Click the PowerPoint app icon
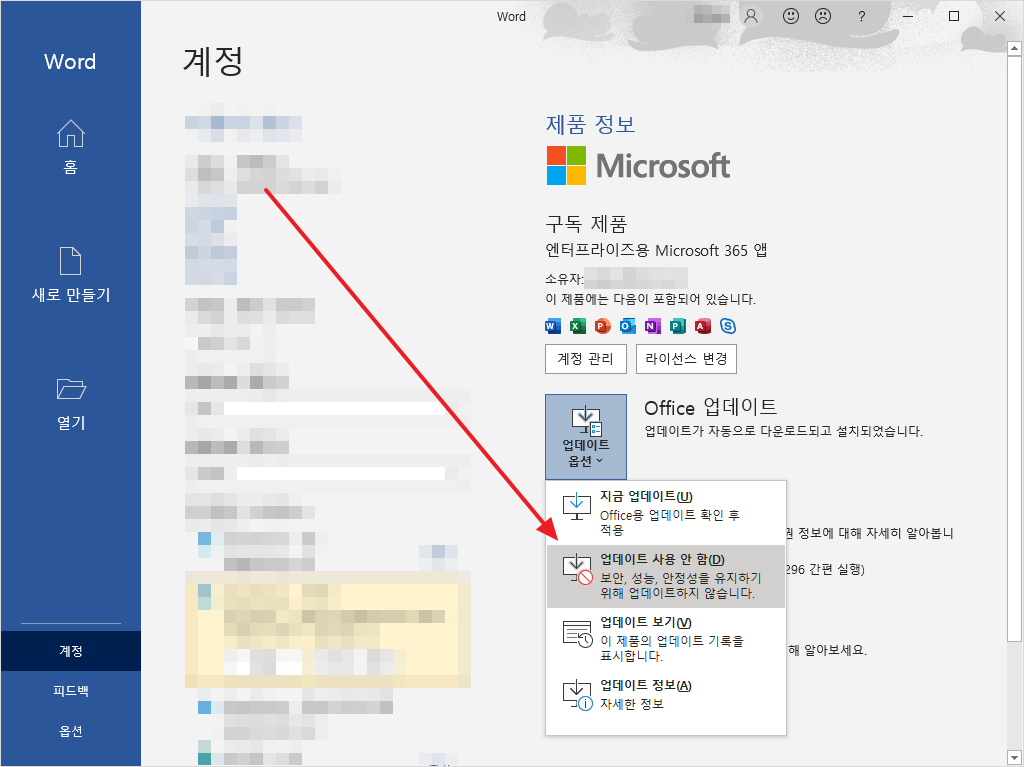This screenshot has width=1024, height=767. click(603, 326)
